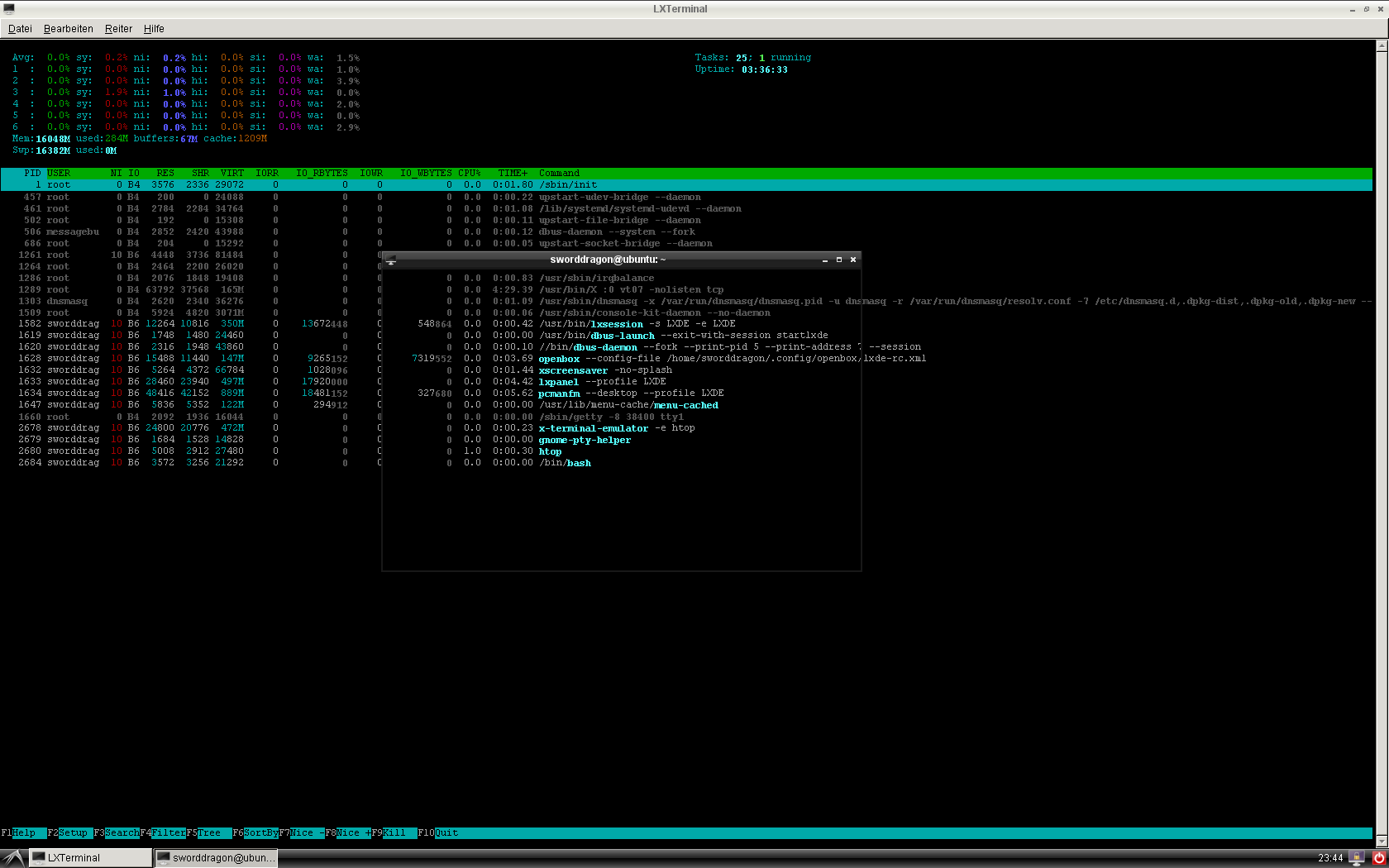Open the Reiter menu

[118, 29]
